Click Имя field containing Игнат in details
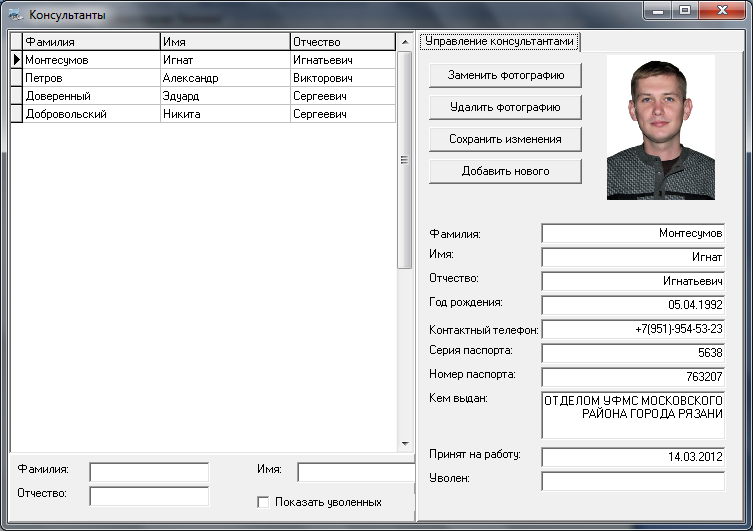This screenshot has width=753, height=531. coord(633,257)
